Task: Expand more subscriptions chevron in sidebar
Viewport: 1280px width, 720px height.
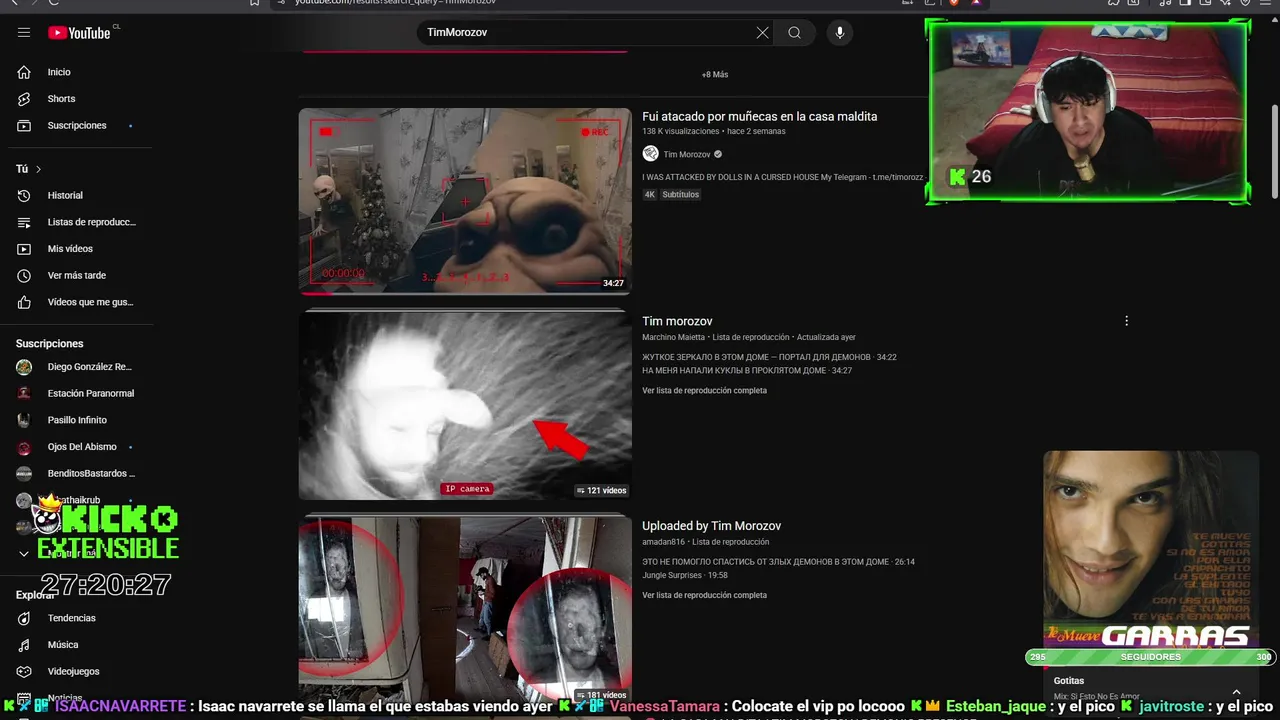Action: (24, 553)
